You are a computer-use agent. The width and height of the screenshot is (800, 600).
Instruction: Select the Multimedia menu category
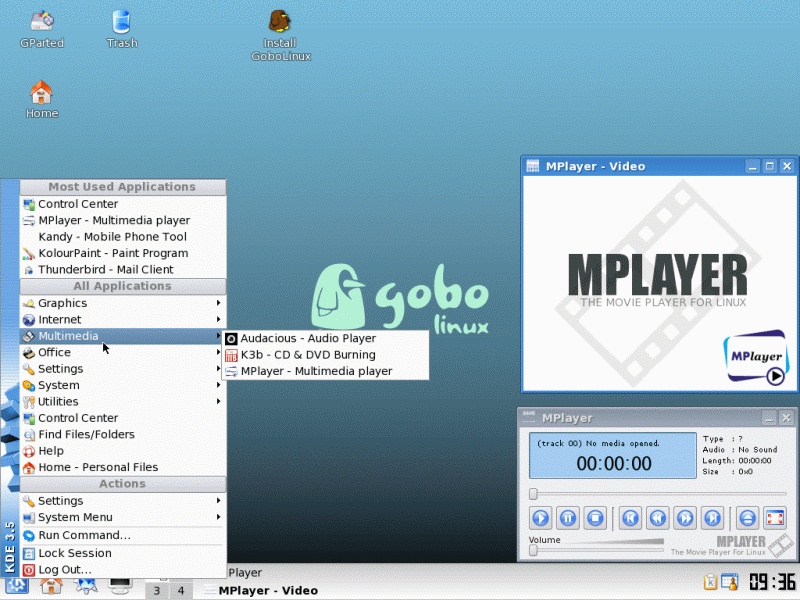[123, 336]
